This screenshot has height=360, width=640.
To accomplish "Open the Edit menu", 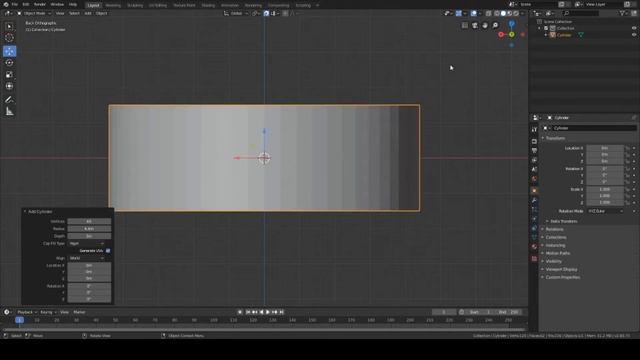I will (26, 4).
